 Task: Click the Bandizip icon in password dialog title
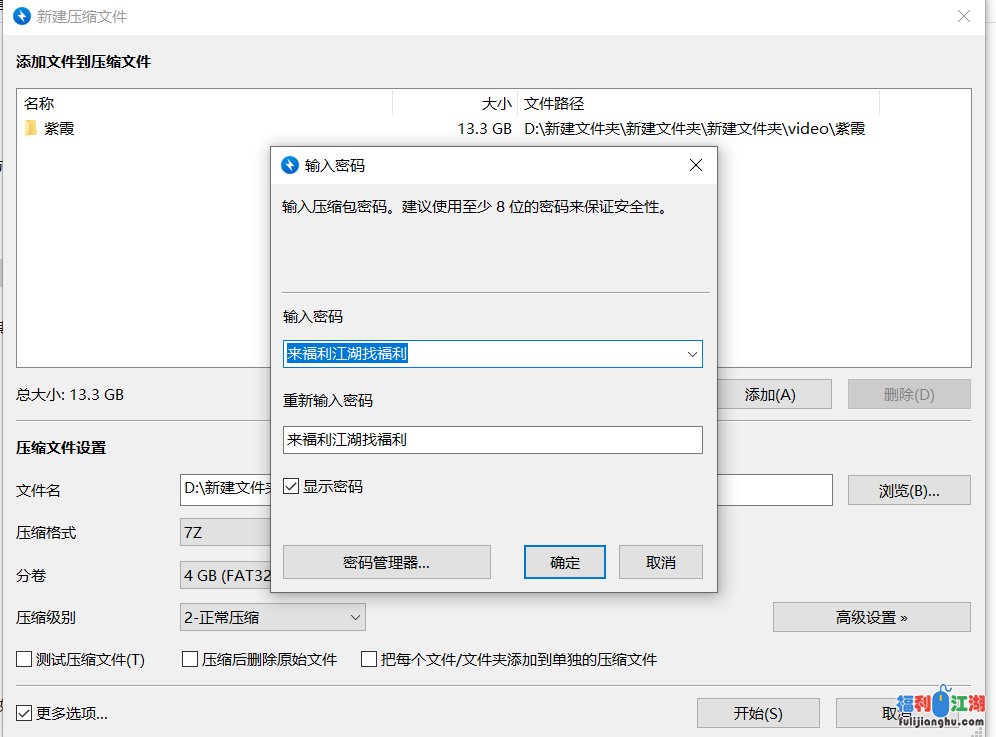[290, 165]
